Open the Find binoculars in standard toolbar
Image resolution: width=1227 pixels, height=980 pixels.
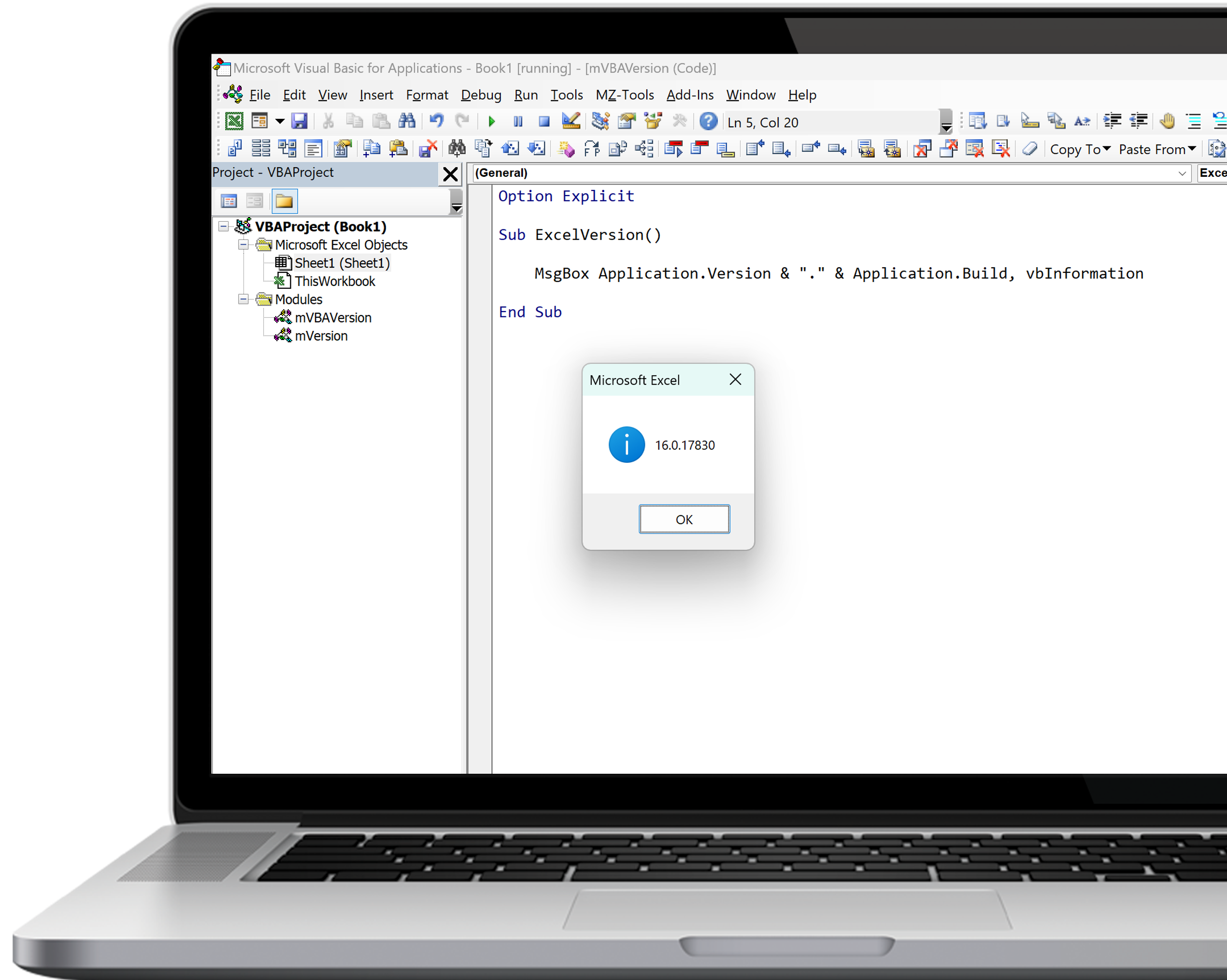pyautogui.click(x=407, y=121)
